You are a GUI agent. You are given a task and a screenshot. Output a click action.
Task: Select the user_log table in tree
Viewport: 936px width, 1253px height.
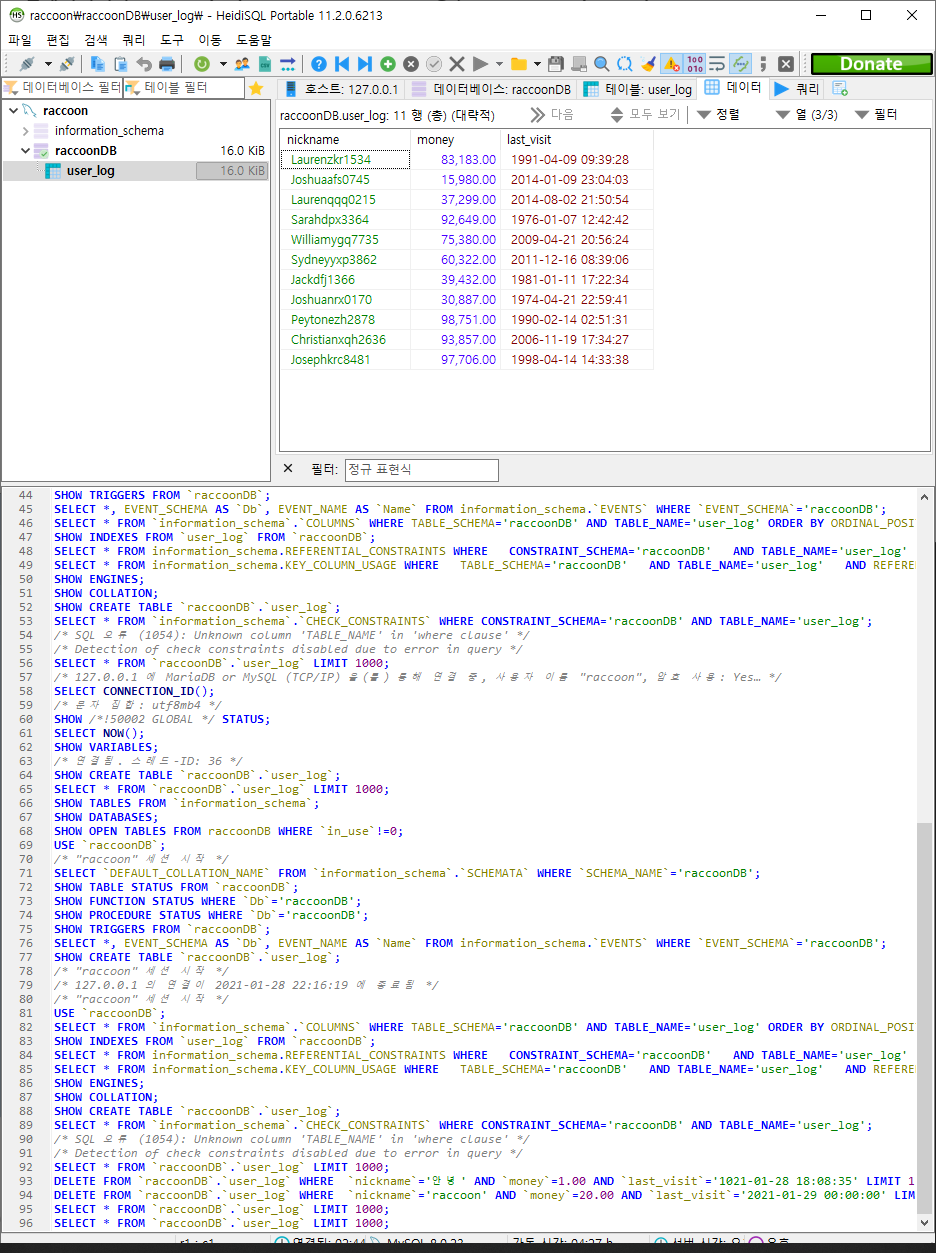click(x=90, y=171)
